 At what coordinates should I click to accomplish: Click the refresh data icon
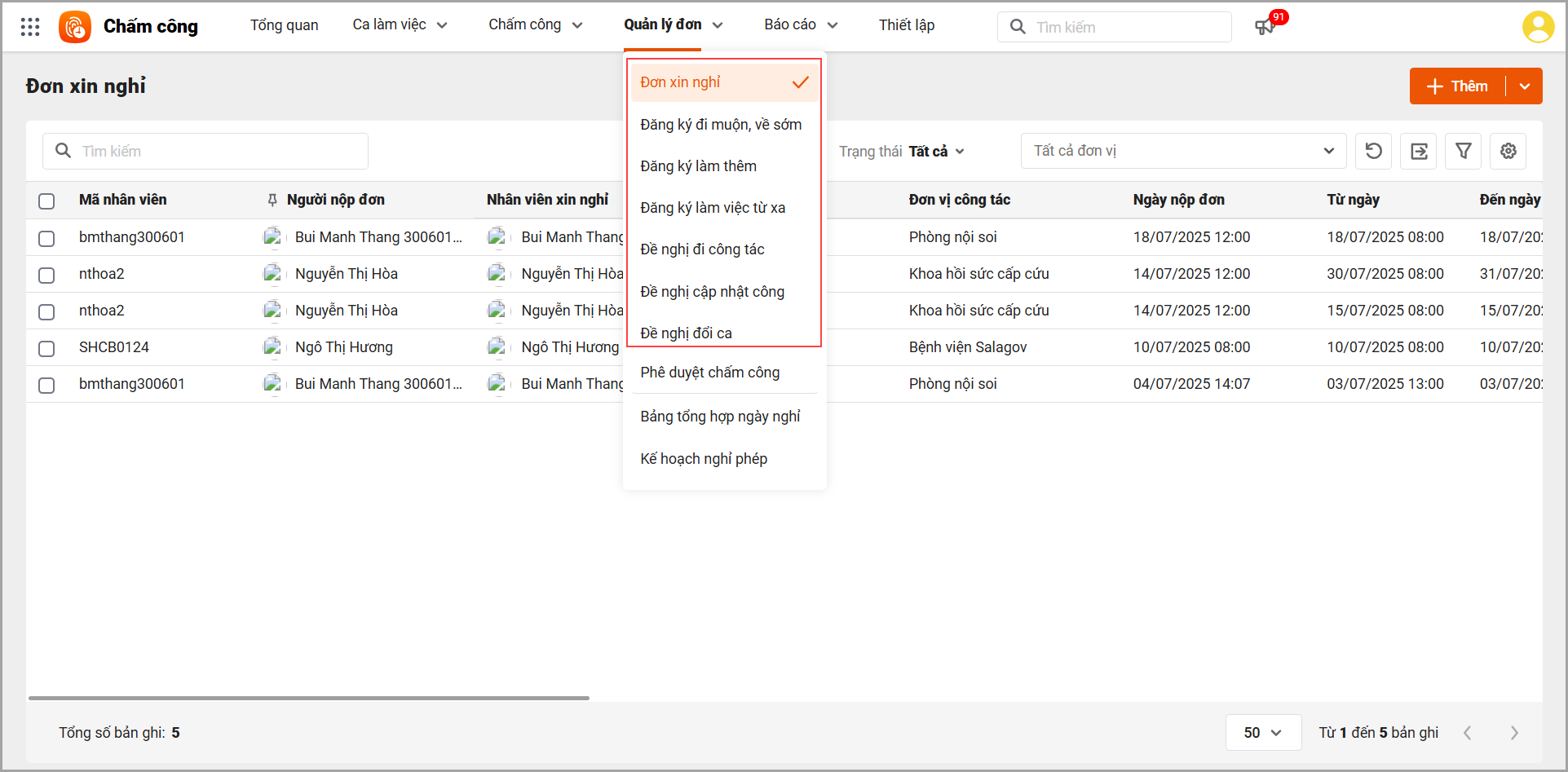click(x=1373, y=151)
